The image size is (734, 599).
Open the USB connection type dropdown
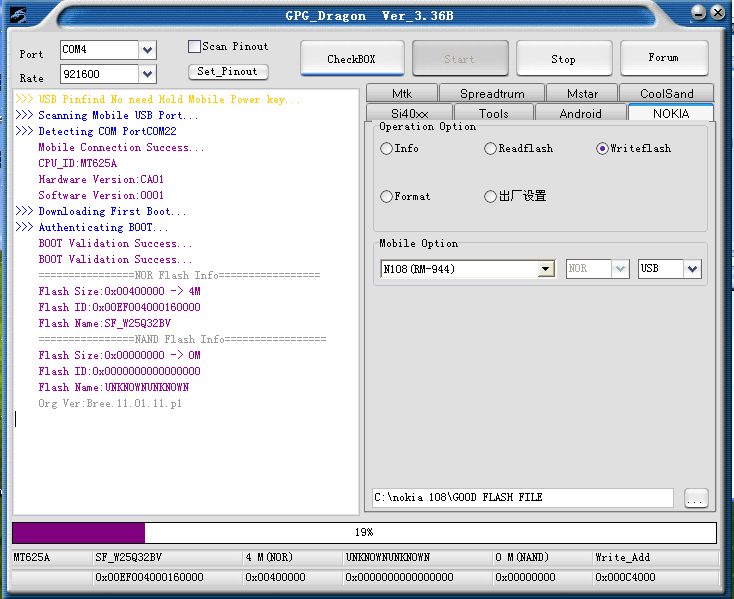click(x=692, y=269)
